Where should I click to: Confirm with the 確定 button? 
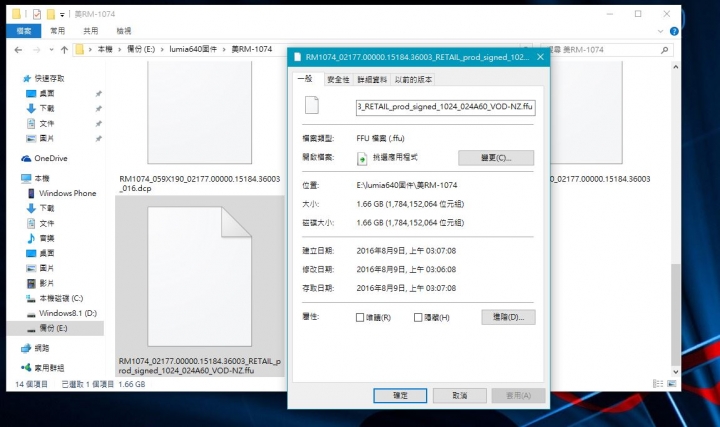pyautogui.click(x=400, y=395)
